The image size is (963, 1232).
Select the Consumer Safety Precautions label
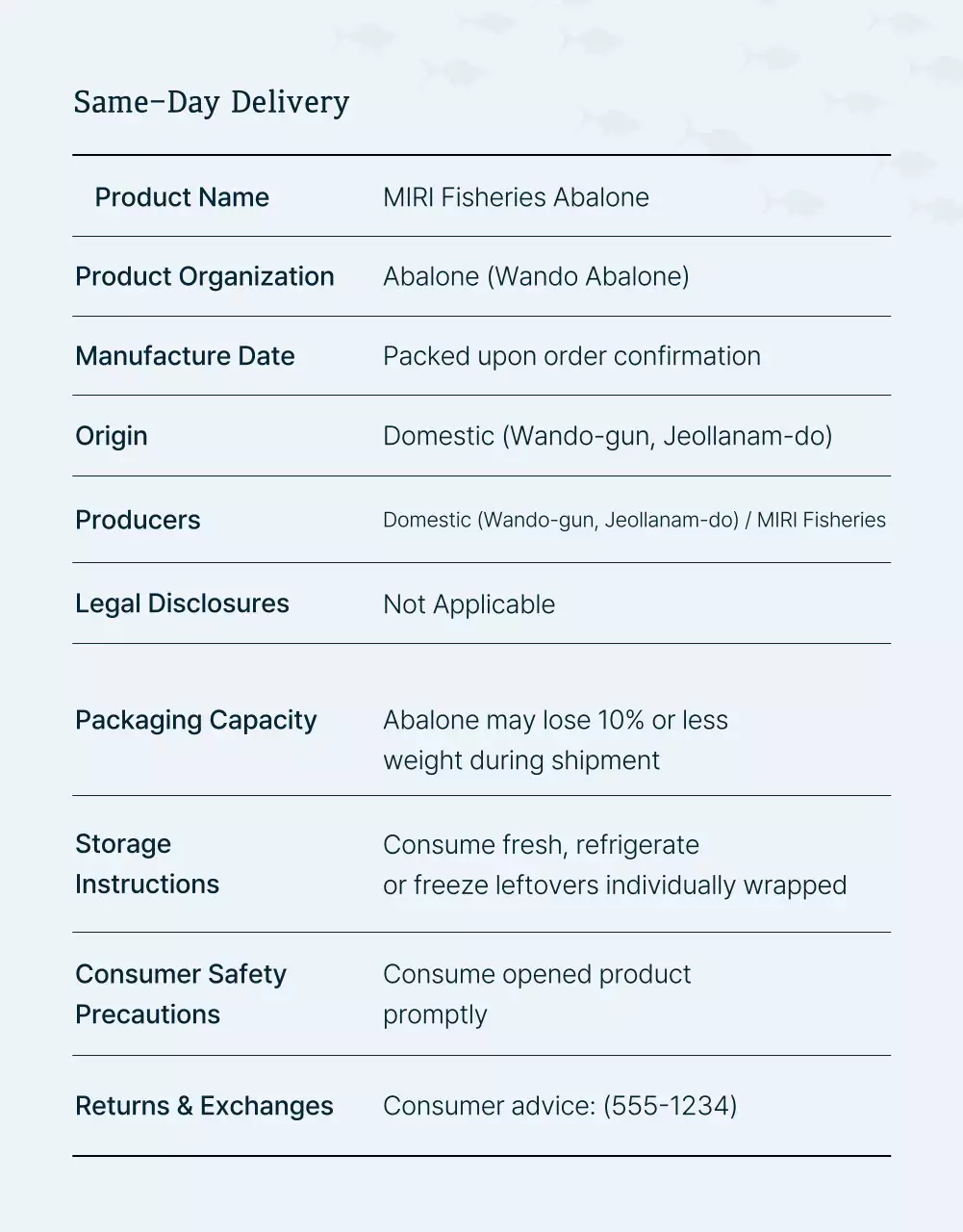click(x=181, y=993)
